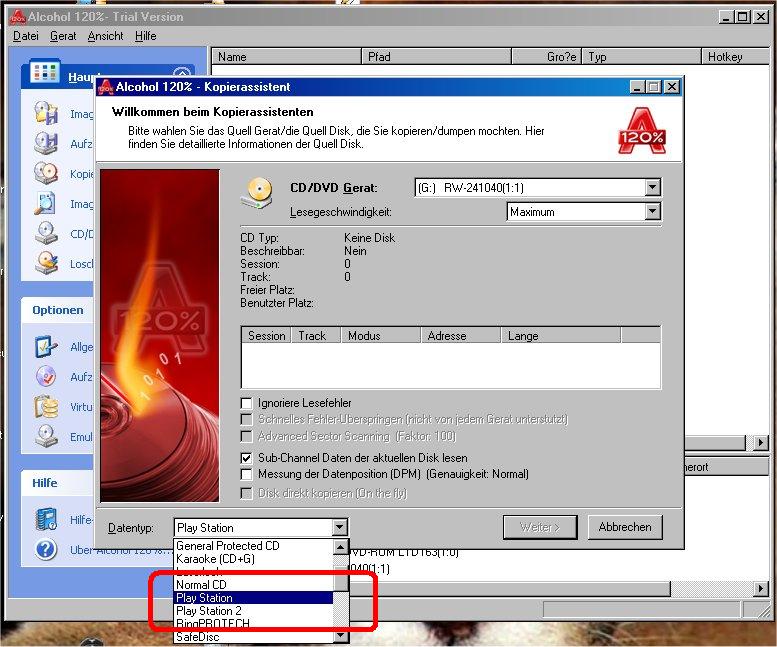Click the recording options icon under Optionen
Screen dimensions: 777x647
click(x=46, y=376)
